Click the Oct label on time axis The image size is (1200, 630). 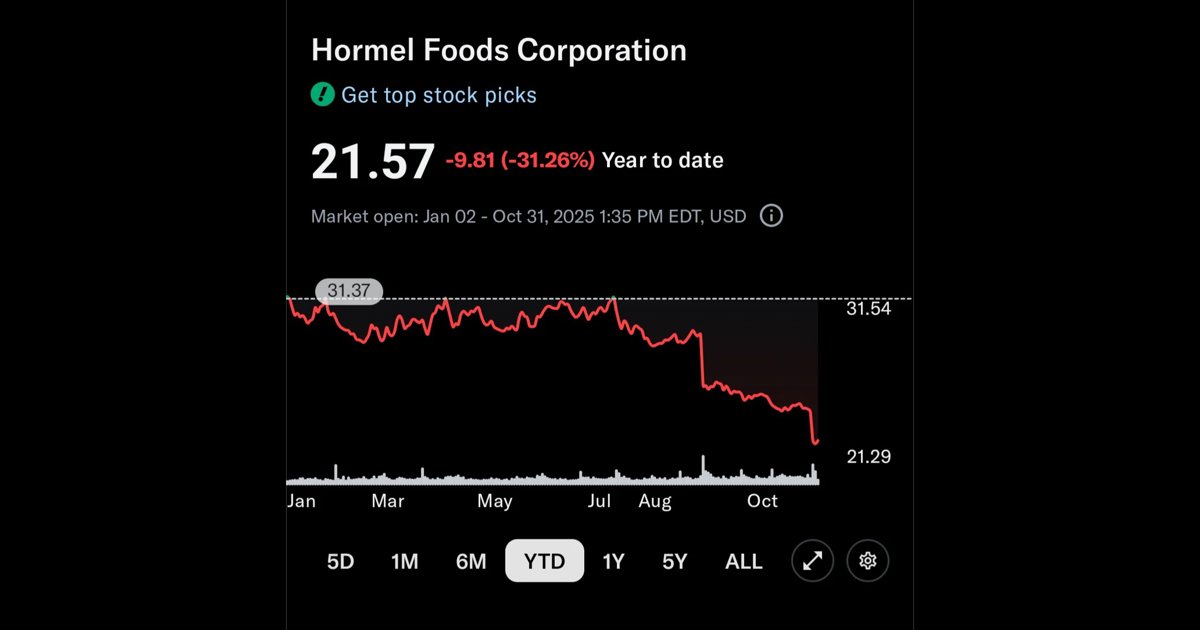[x=763, y=501]
